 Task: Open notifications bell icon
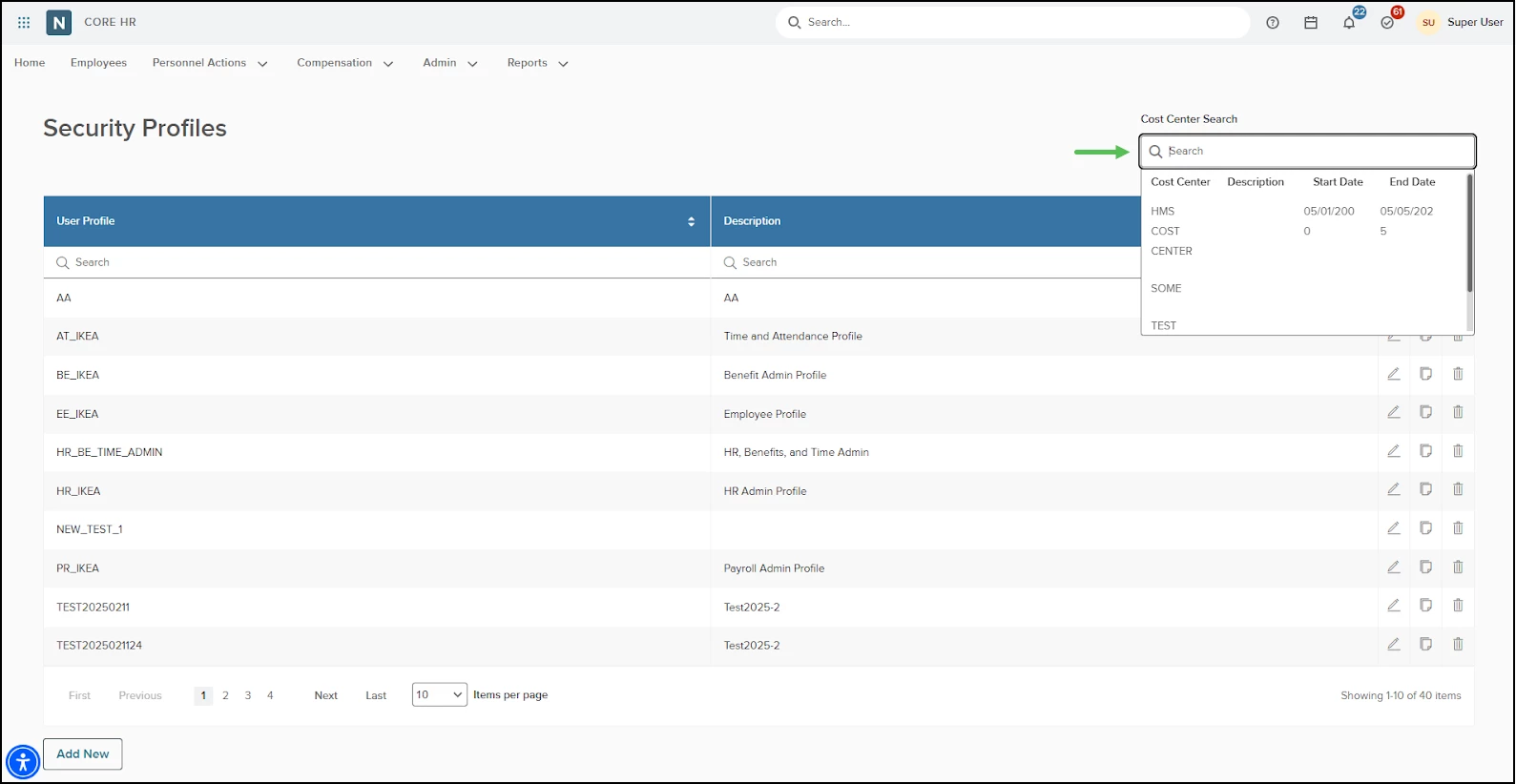pos(1349,23)
